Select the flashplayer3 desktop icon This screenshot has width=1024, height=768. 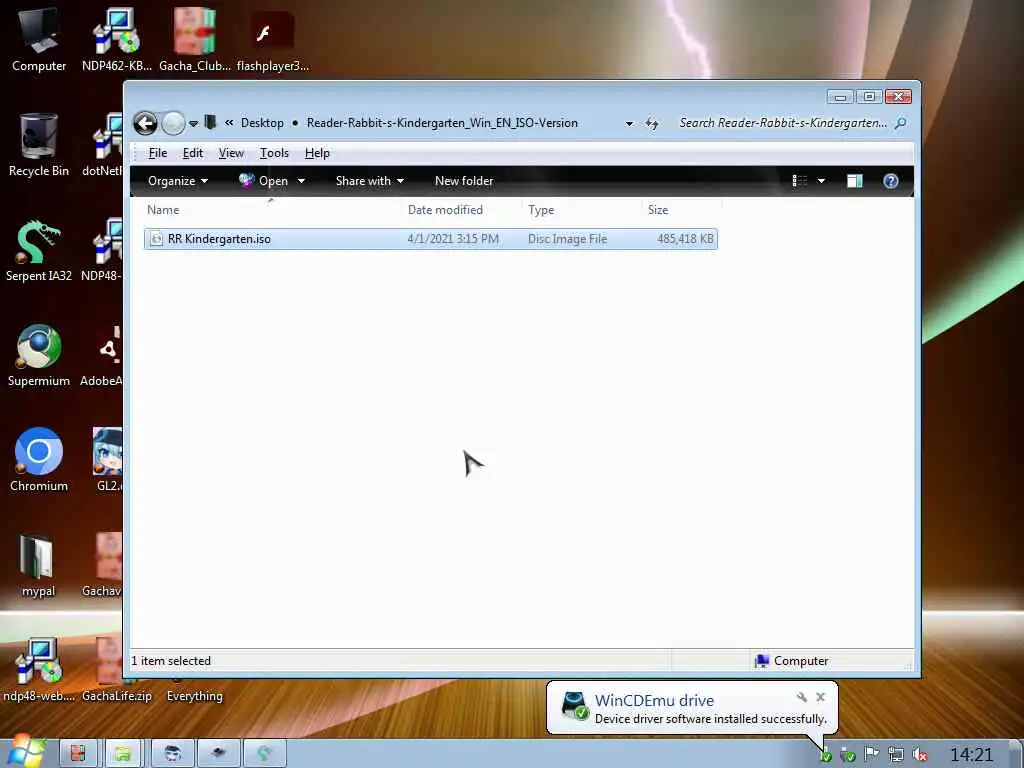pyautogui.click(x=272, y=40)
